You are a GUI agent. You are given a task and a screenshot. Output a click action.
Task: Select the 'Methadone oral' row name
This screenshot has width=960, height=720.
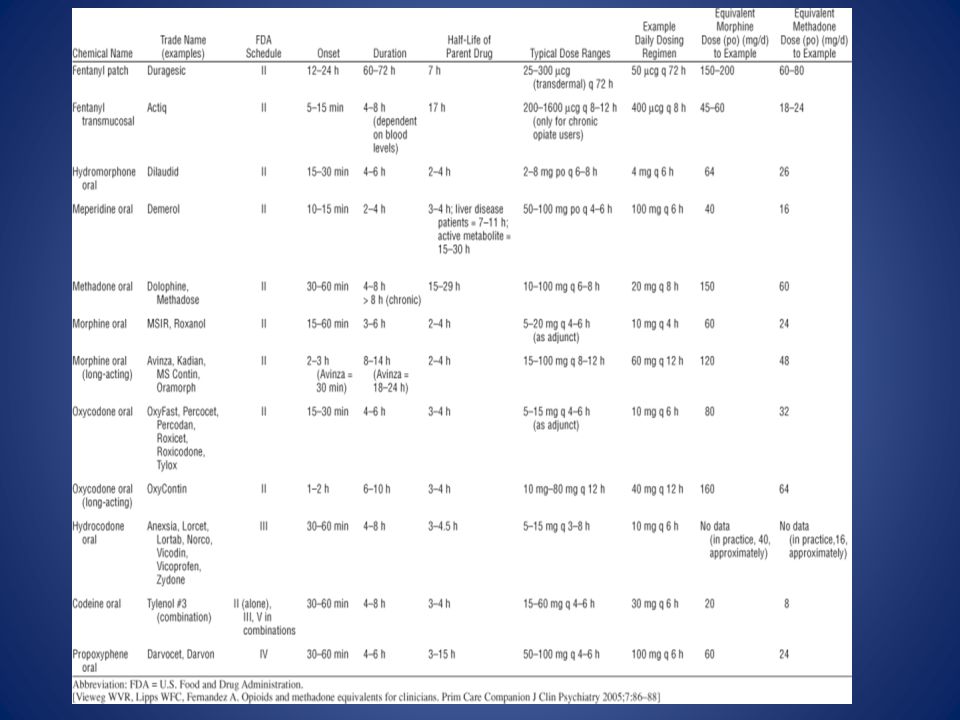[x=102, y=286]
